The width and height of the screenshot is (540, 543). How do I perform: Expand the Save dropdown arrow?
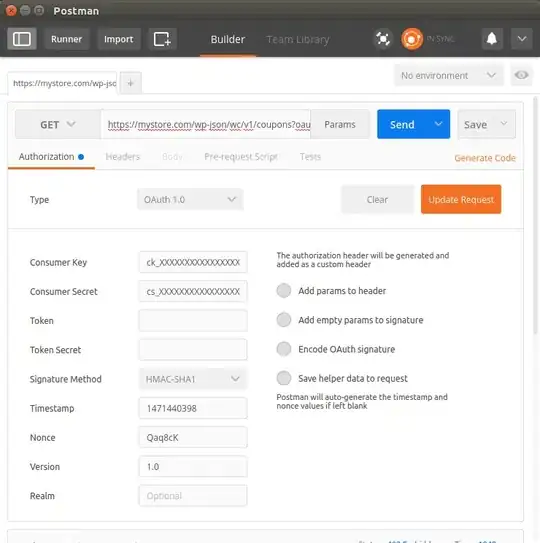click(x=504, y=124)
